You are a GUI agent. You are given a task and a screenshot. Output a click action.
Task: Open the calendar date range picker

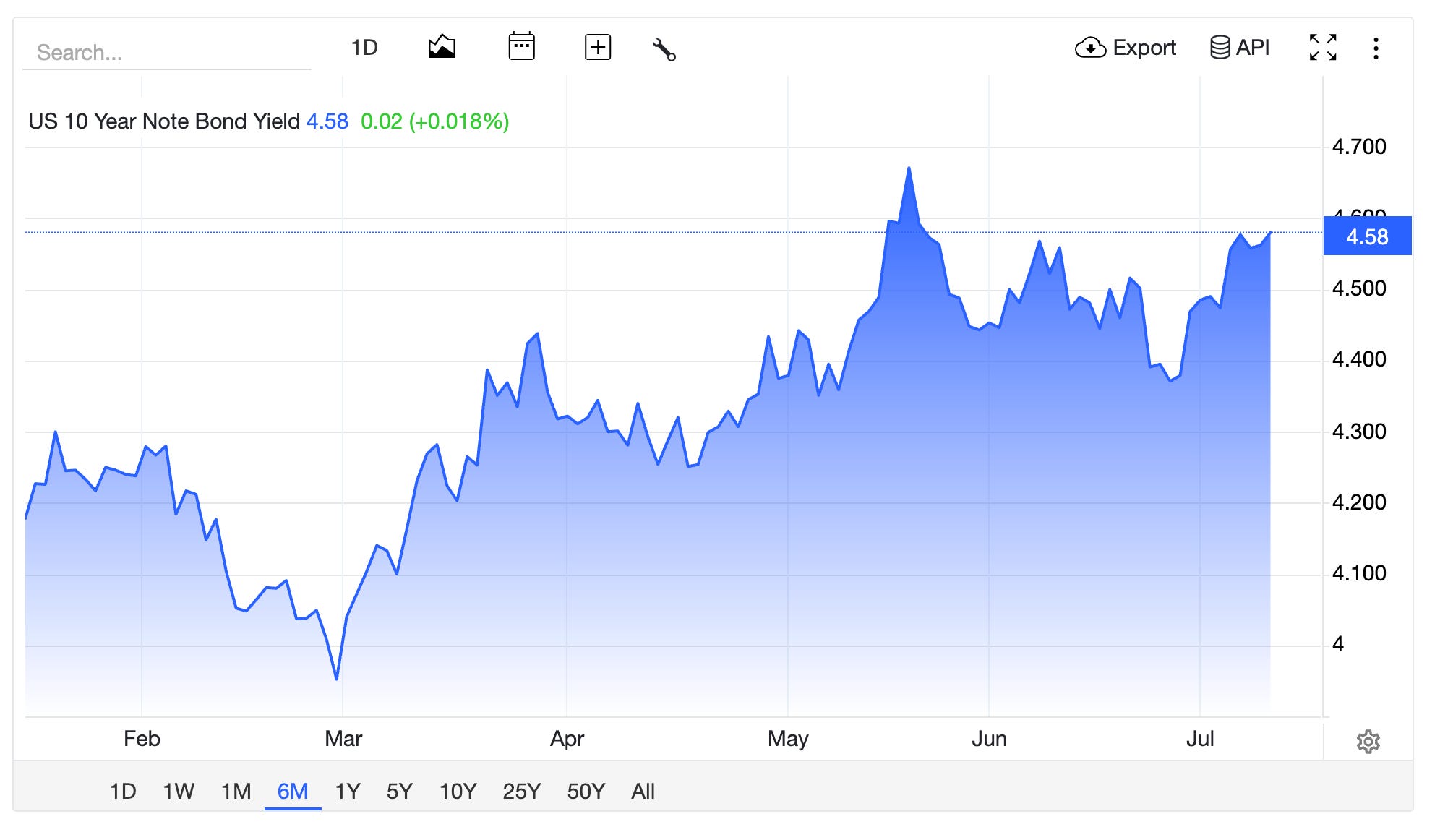point(521,47)
